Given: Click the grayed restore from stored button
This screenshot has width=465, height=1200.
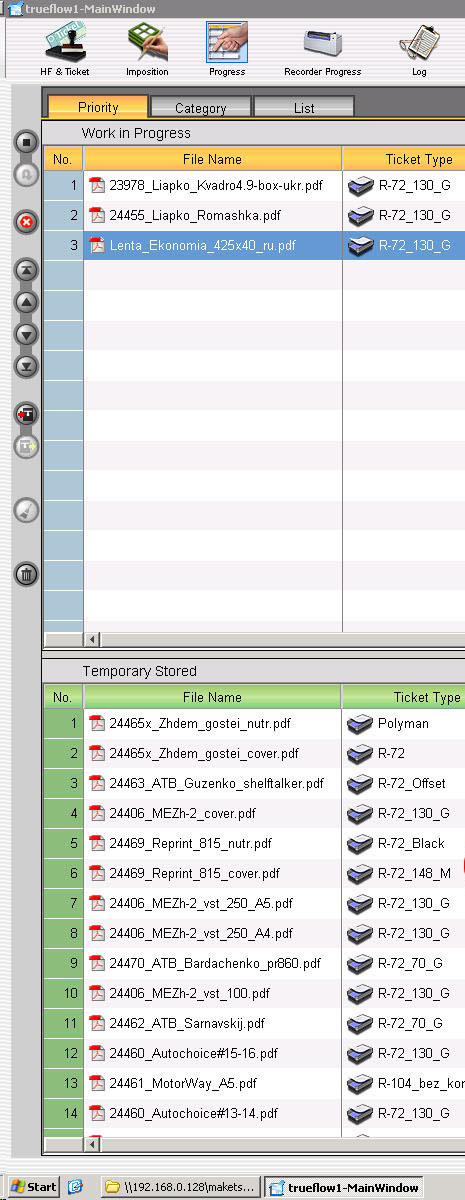Looking at the screenshot, I should point(27,446).
